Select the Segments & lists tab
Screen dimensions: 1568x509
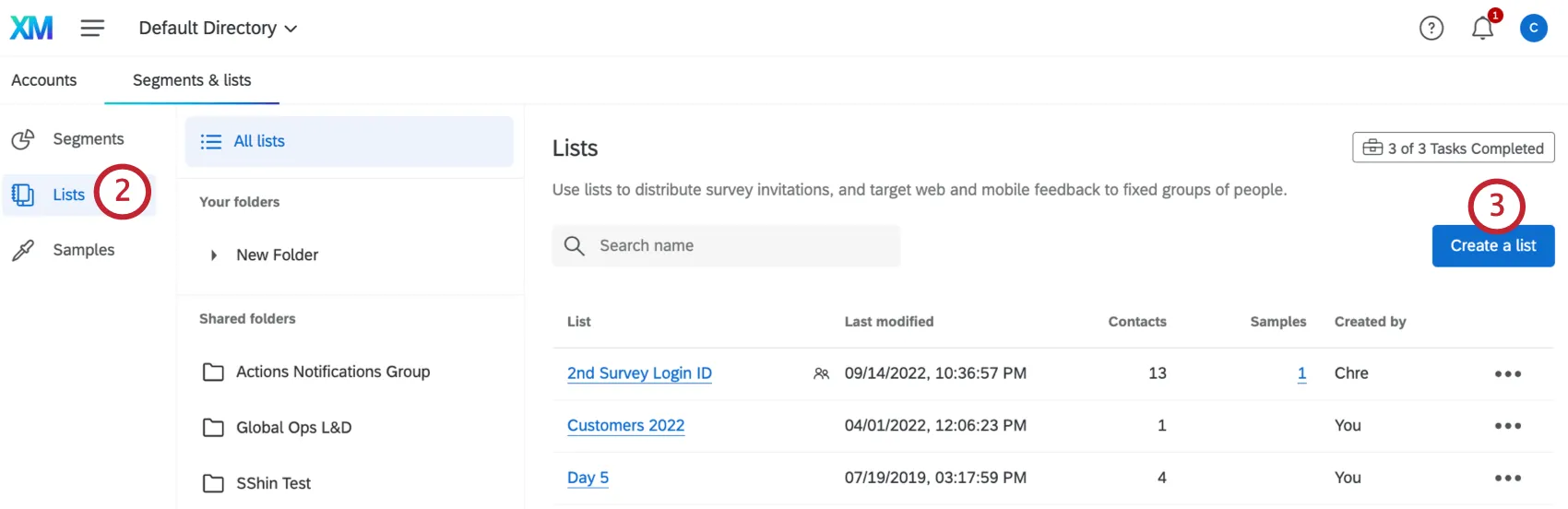(192, 80)
